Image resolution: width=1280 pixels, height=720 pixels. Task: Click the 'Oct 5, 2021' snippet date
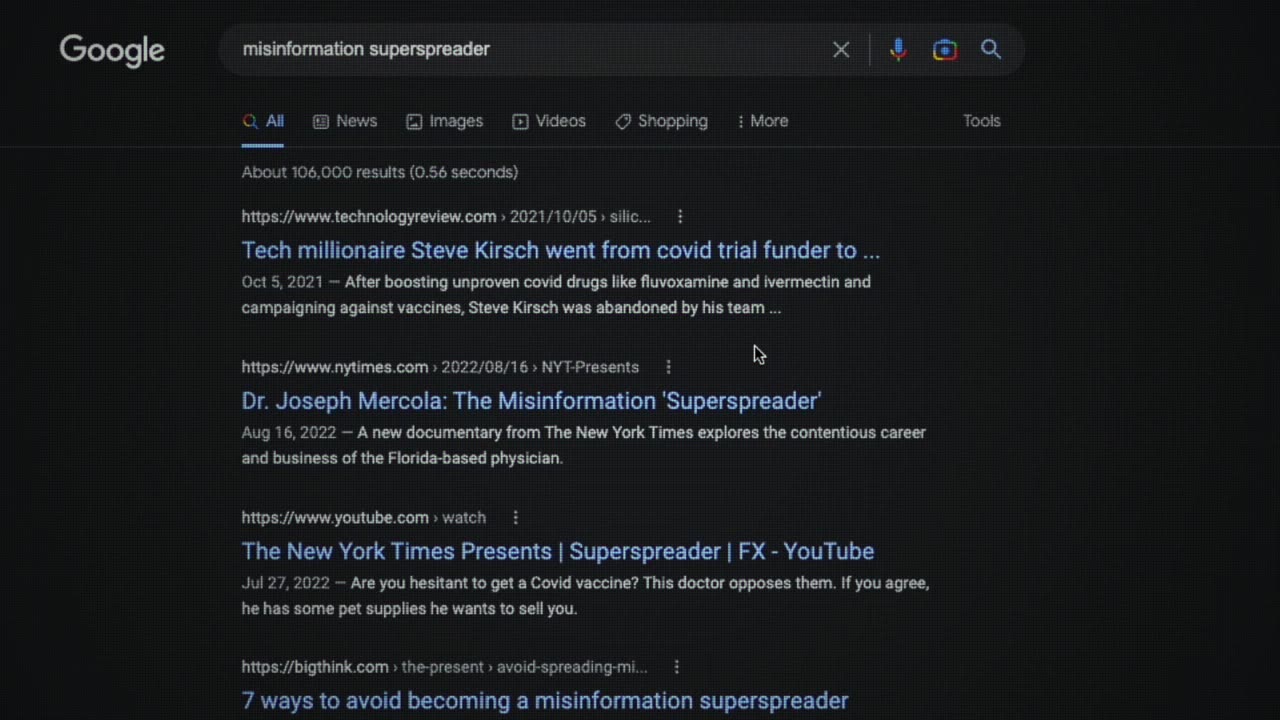tap(282, 282)
